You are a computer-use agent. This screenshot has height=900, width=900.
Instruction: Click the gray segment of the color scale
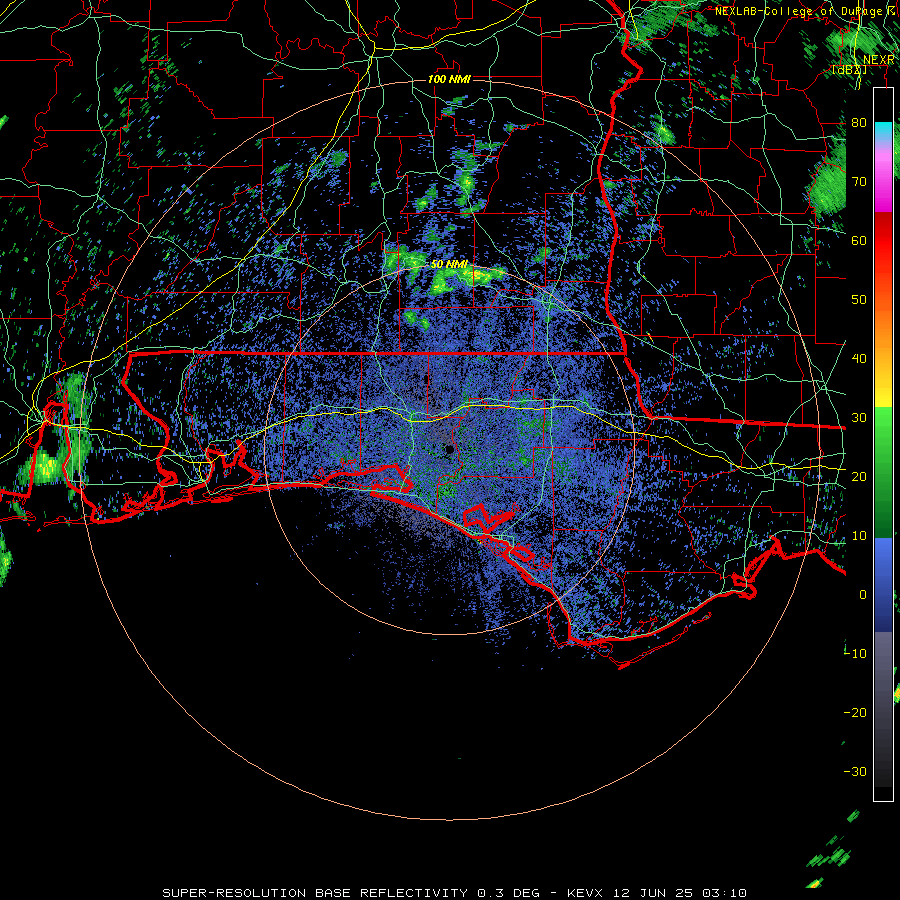pos(883,709)
